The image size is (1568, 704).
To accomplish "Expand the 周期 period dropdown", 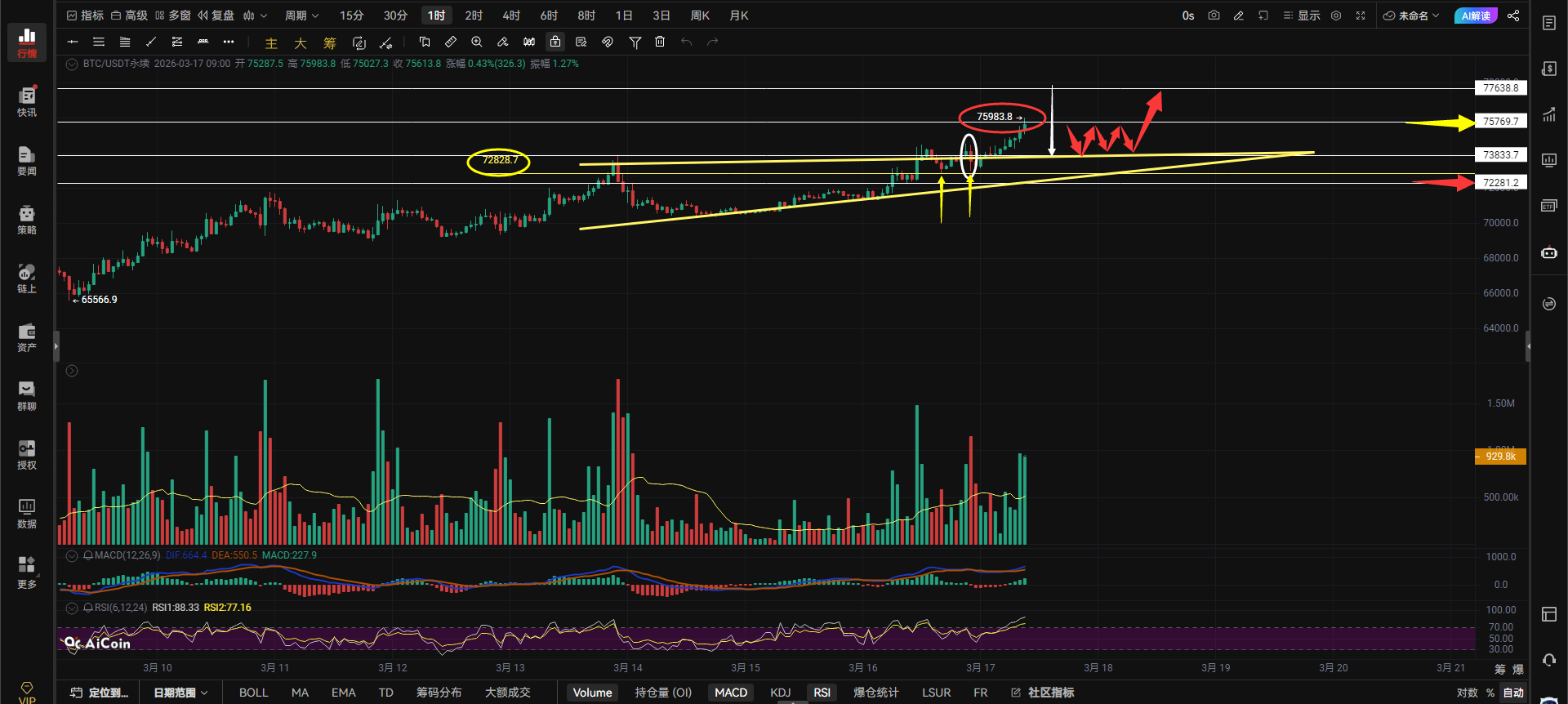I will (301, 16).
